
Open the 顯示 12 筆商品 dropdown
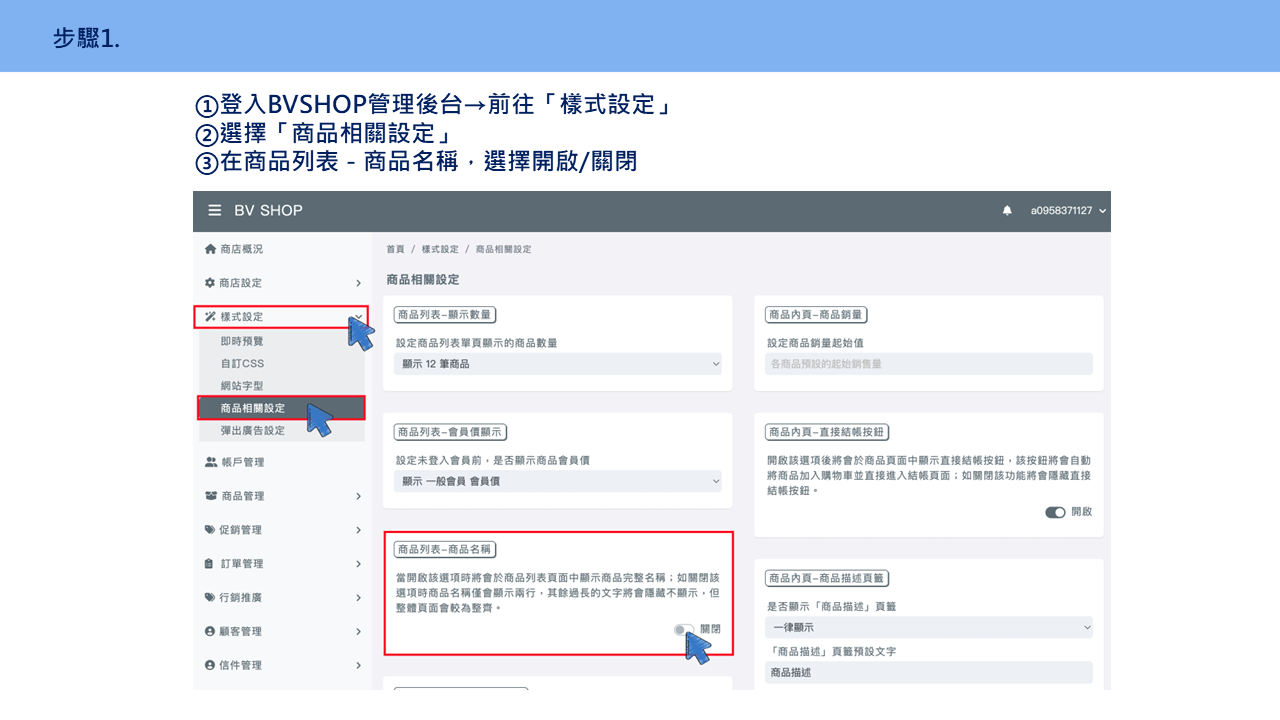[x=558, y=364]
